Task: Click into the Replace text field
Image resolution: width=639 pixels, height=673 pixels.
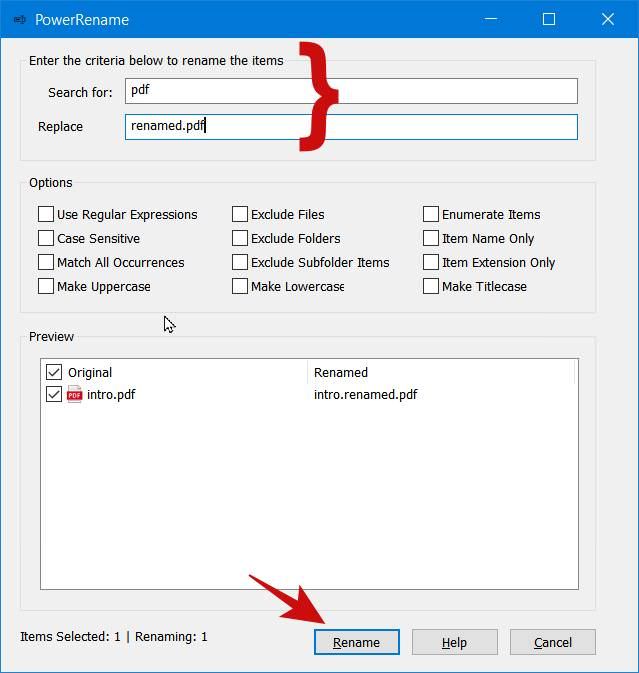Action: tap(351, 127)
